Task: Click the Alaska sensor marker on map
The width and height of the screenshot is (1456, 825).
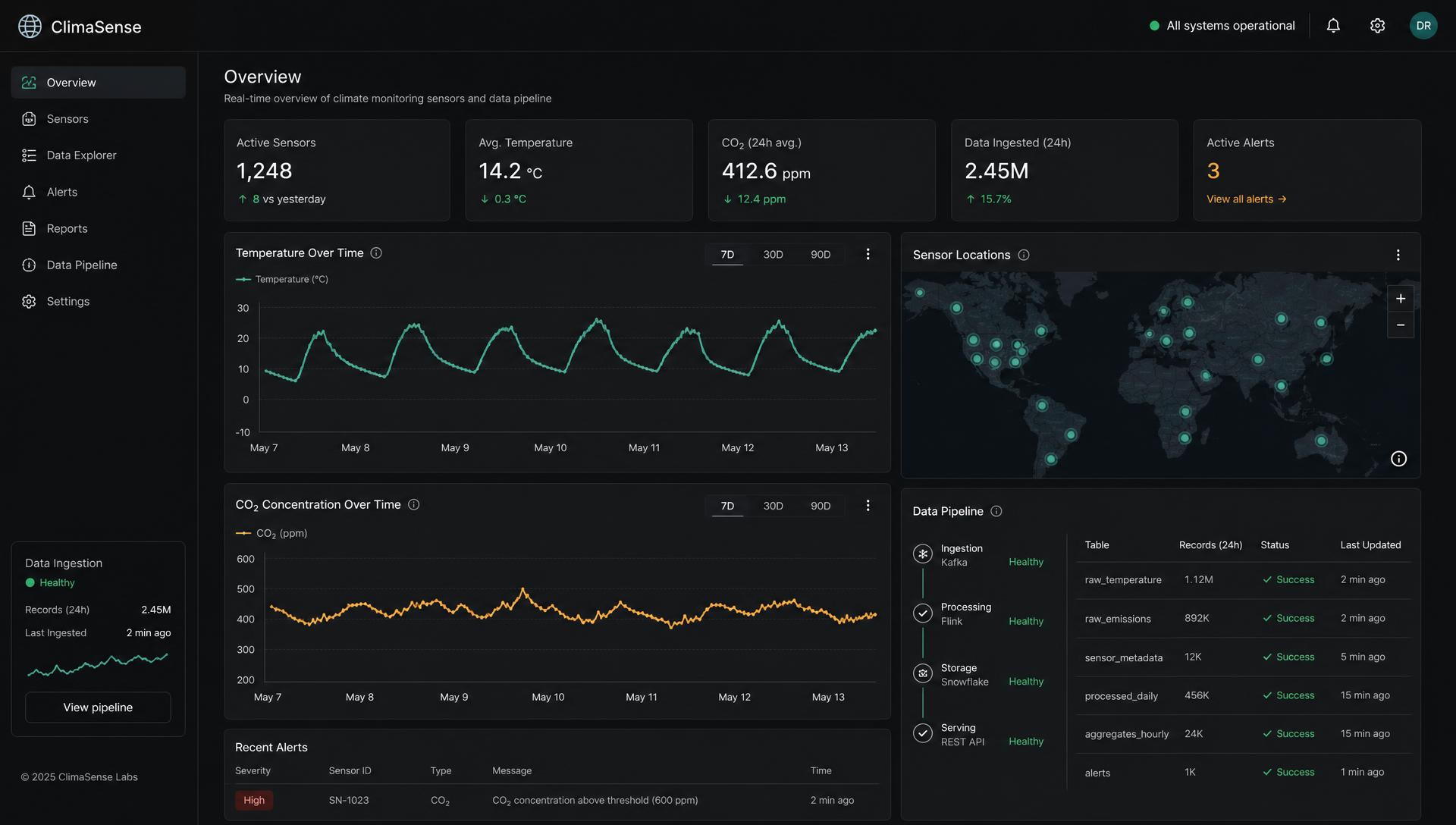Action: (920, 293)
